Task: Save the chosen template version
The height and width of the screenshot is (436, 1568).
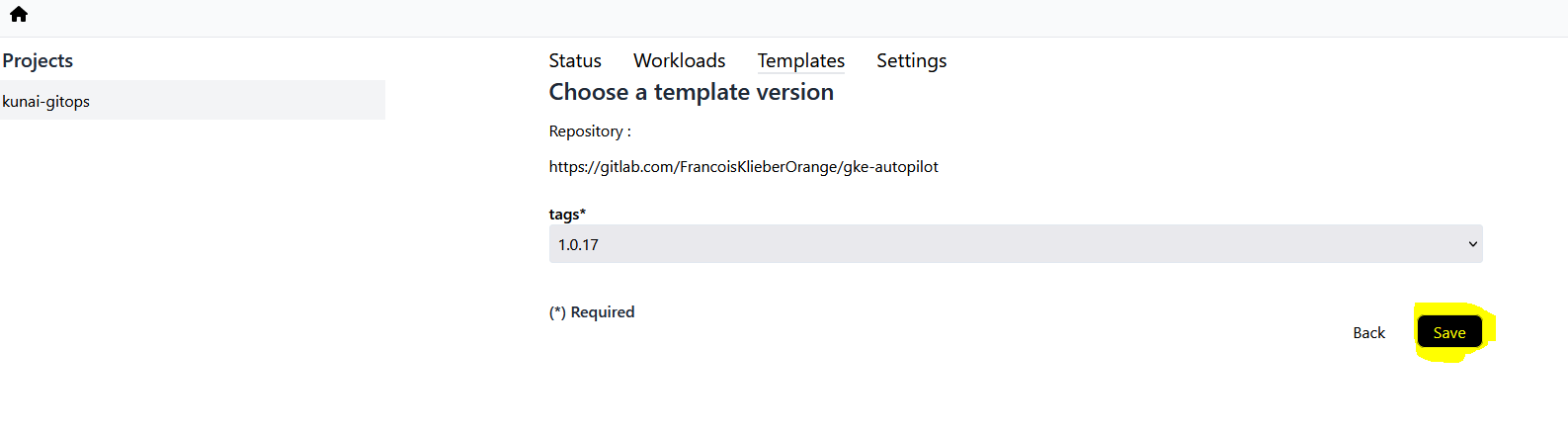Action: tap(1449, 332)
